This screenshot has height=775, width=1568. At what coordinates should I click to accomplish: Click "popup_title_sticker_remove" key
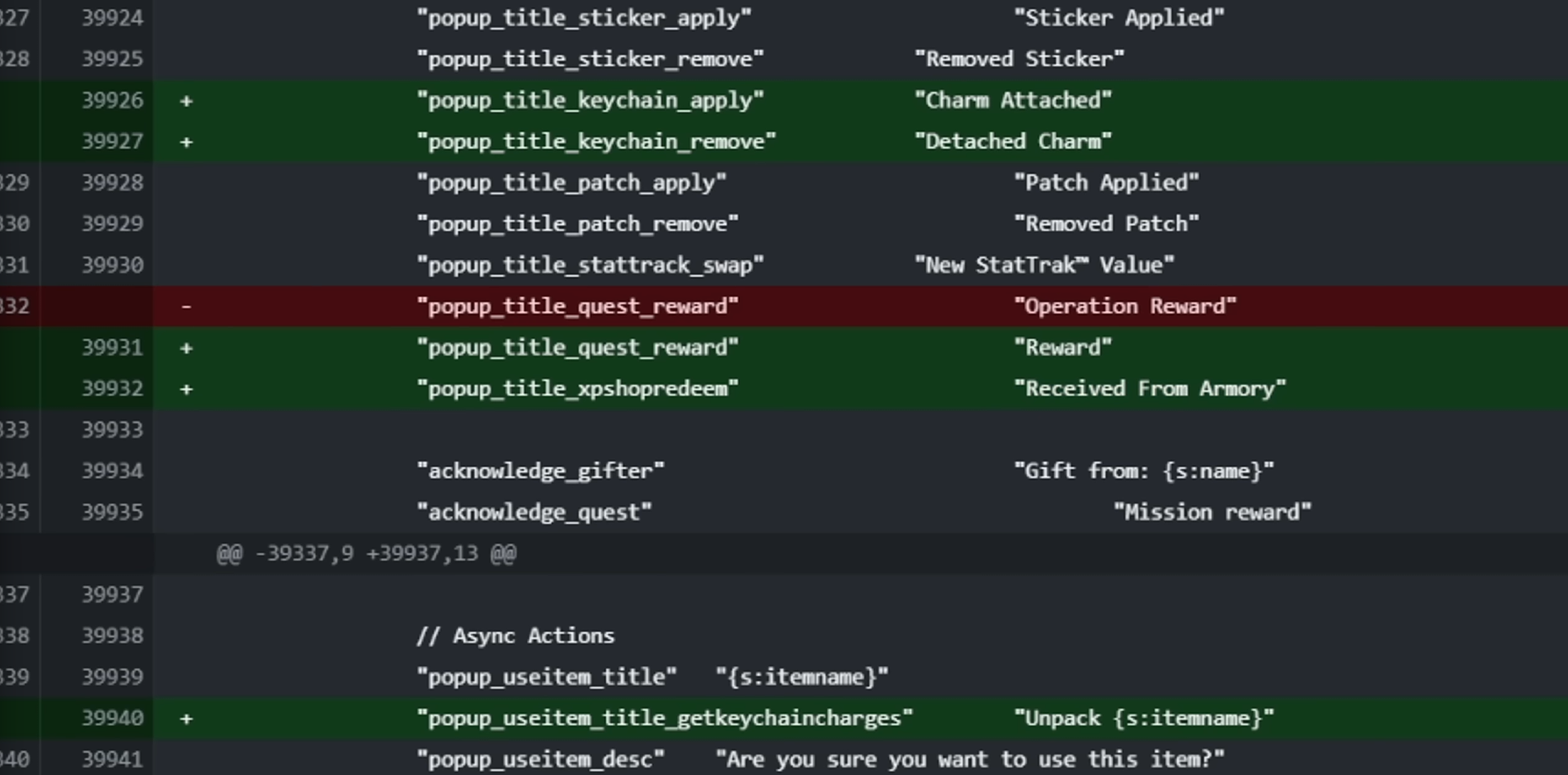[x=590, y=59]
